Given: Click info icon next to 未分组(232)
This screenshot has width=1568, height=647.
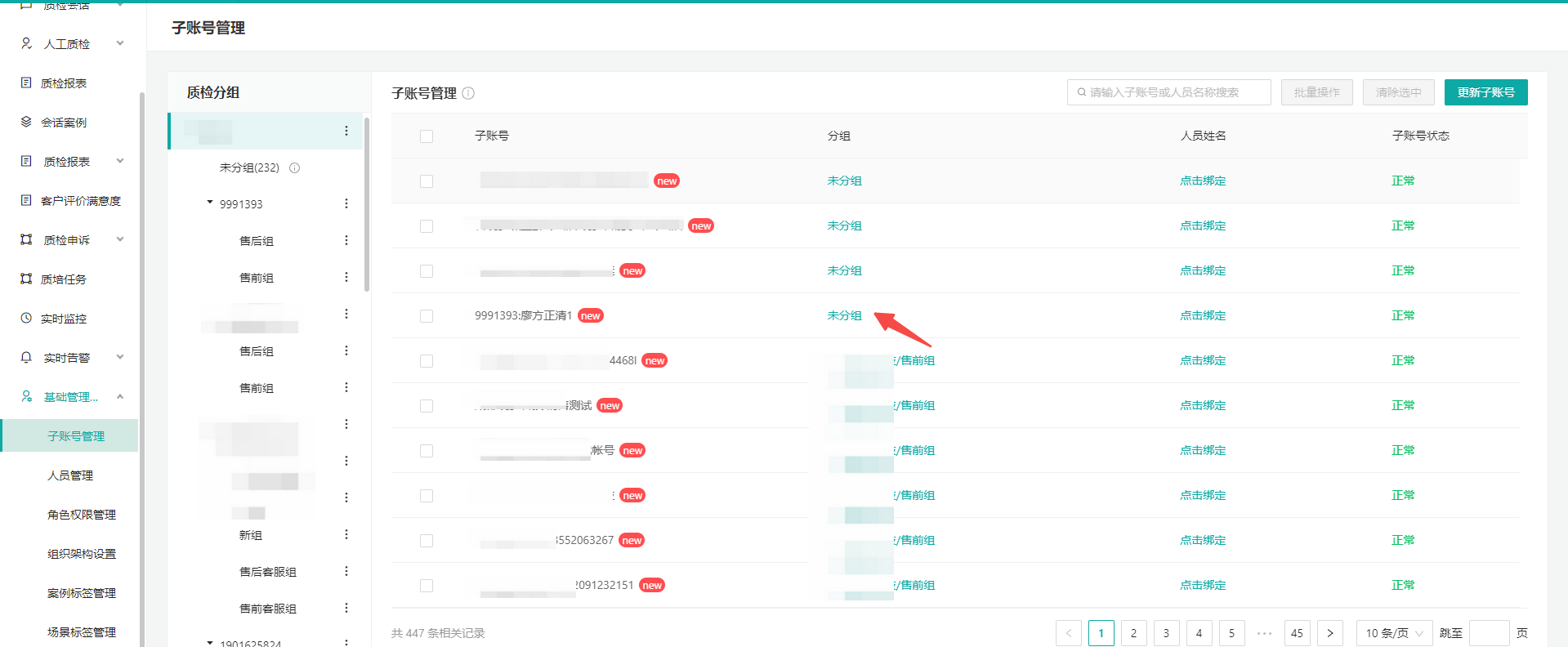Looking at the screenshot, I should [x=295, y=167].
